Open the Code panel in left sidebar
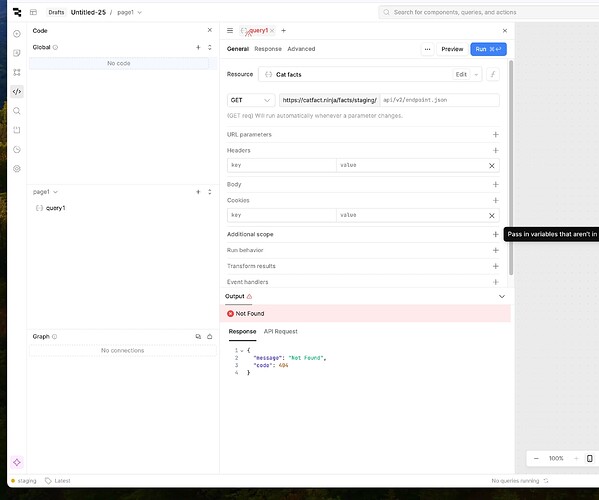The image size is (599, 500). click(x=17, y=92)
